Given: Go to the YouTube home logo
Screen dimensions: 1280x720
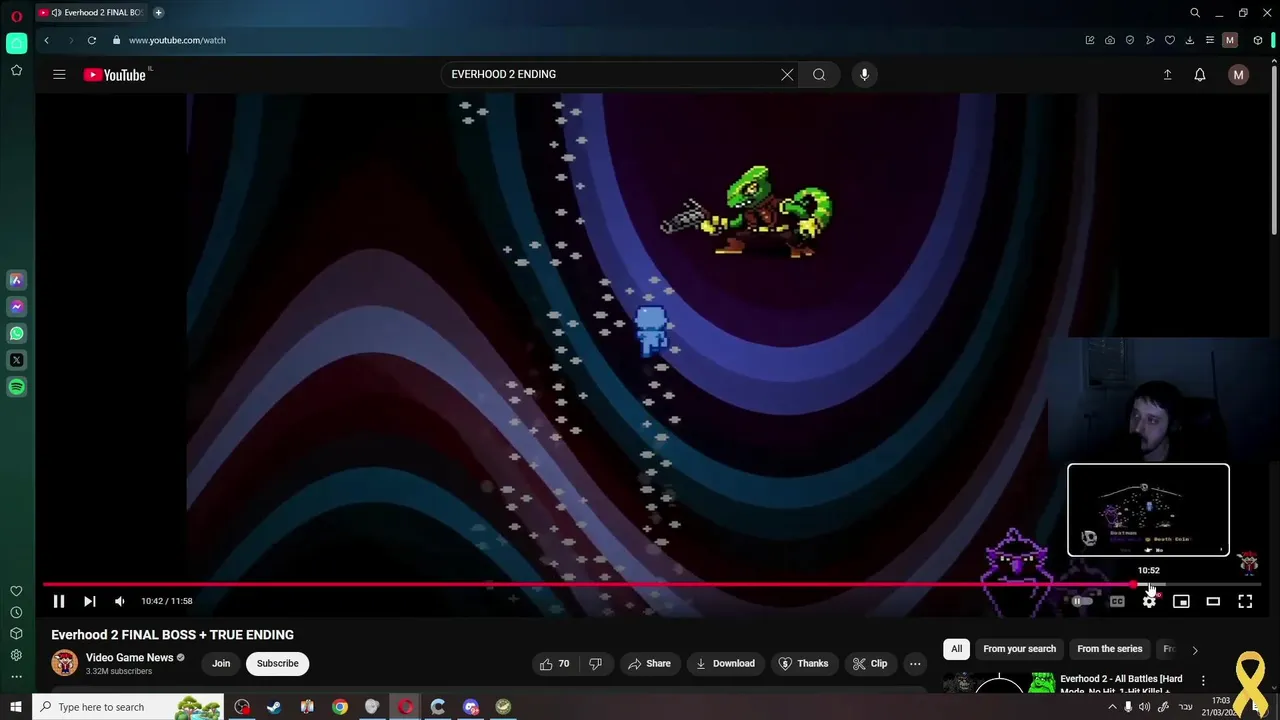Looking at the screenshot, I should coord(115,74).
